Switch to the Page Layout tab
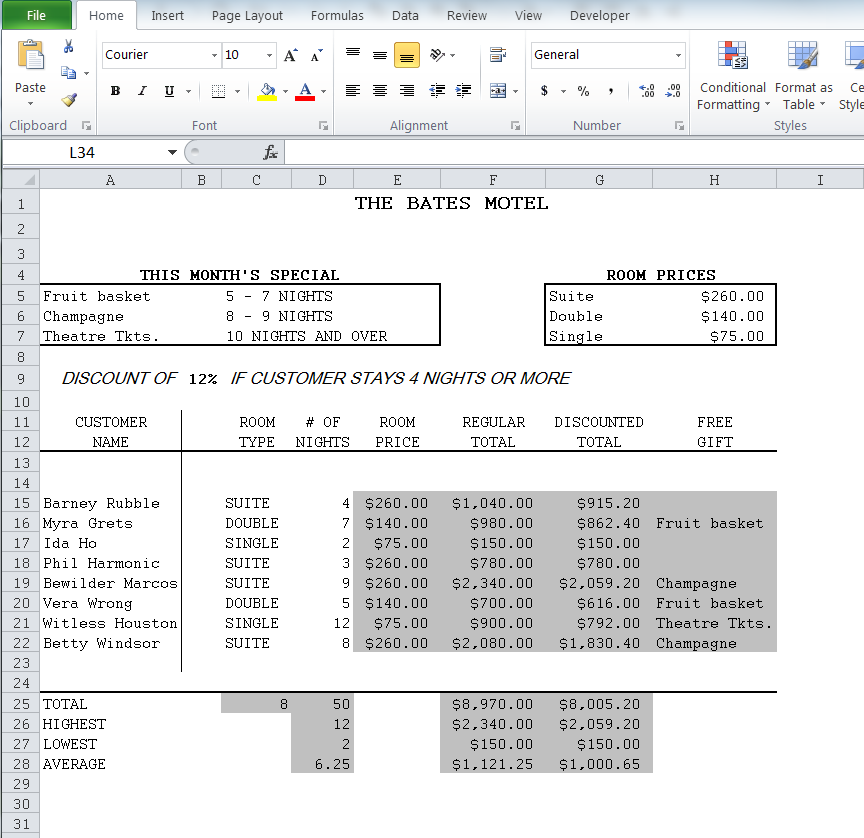The width and height of the screenshot is (864, 838). coord(247,15)
